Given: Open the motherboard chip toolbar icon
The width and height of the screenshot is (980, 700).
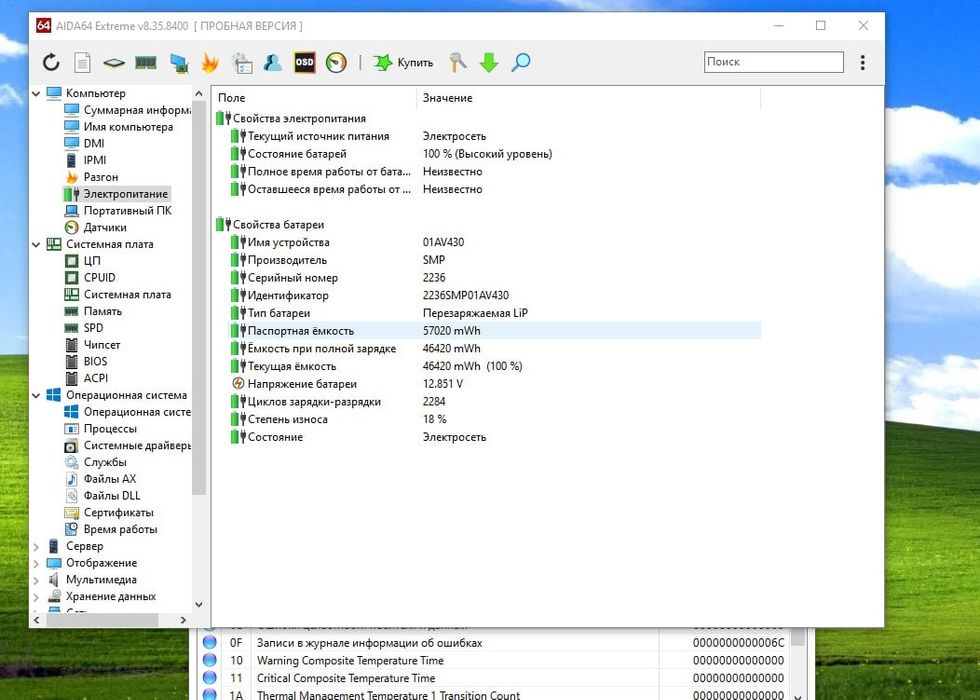Looking at the screenshot, I should click(x=114, y=62).
